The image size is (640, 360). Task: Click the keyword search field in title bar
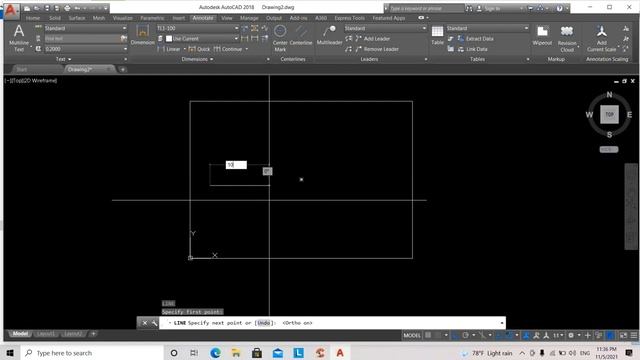pos(426,8)
